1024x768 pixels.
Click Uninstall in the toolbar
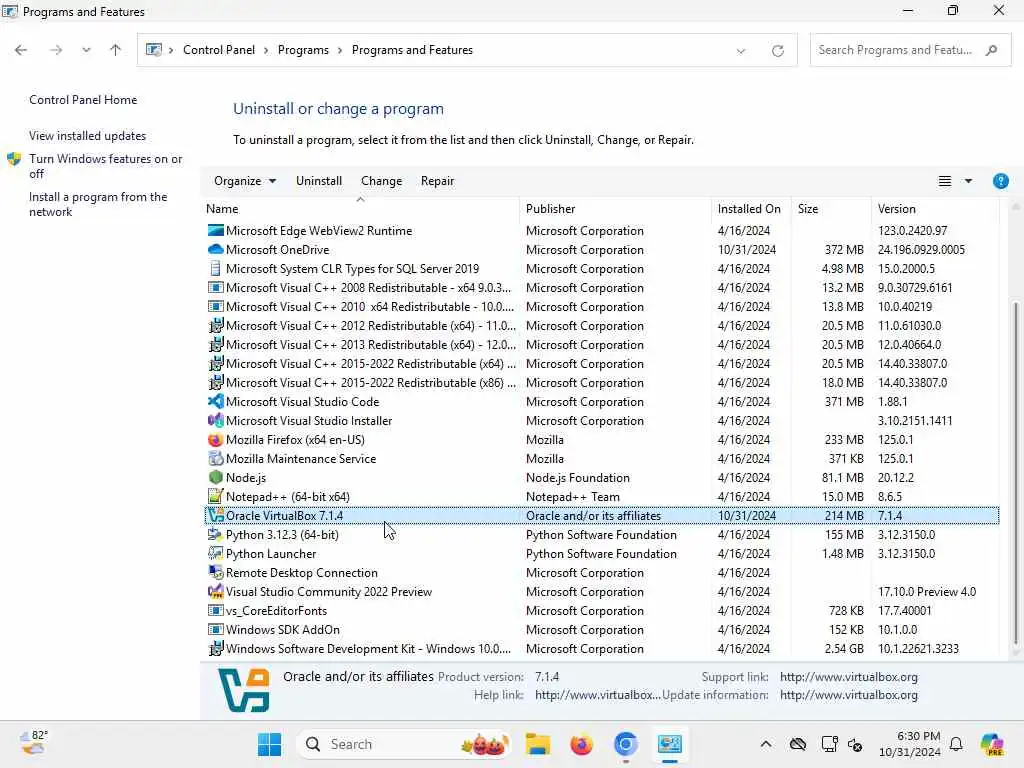click(319, 181)
